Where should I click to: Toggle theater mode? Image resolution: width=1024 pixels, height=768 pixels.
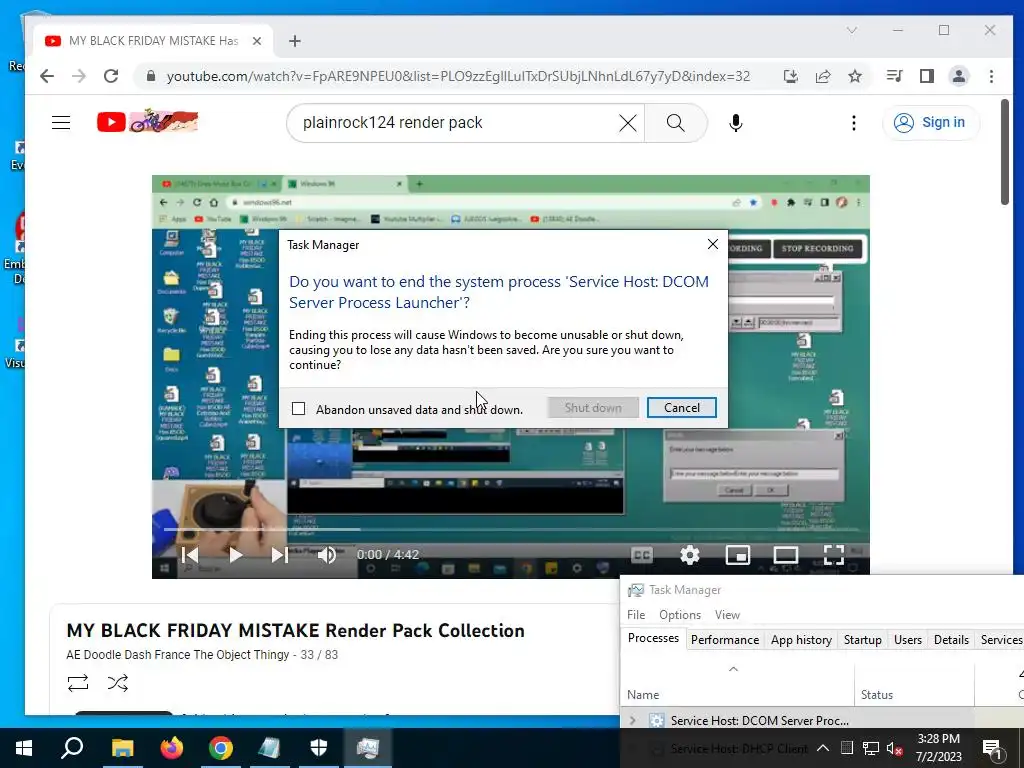coord(786,555)
